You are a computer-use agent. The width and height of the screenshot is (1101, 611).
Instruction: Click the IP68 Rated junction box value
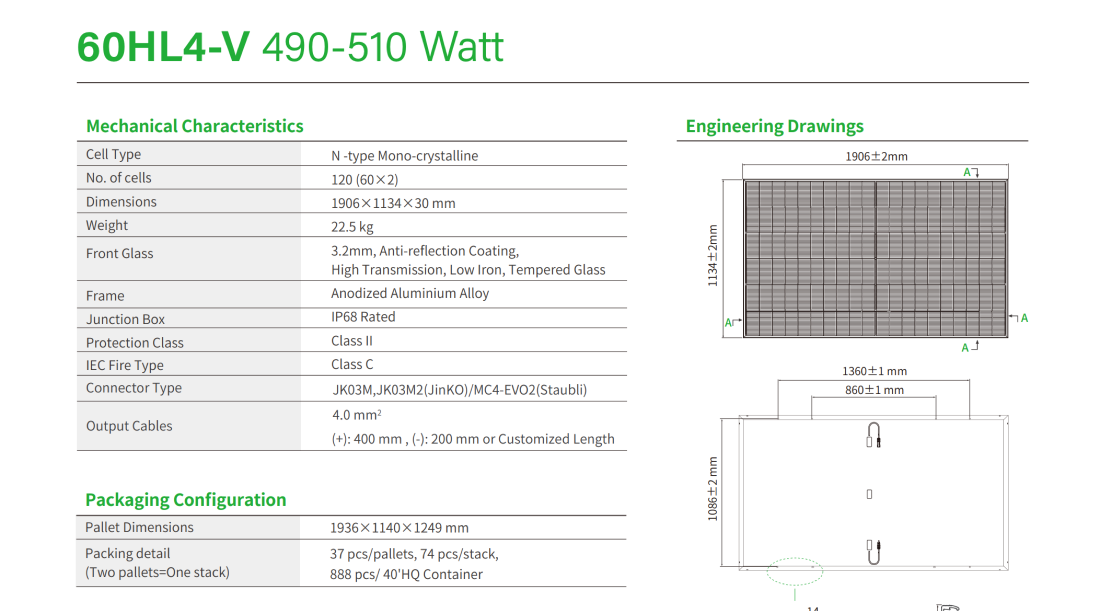click(363, 317)
